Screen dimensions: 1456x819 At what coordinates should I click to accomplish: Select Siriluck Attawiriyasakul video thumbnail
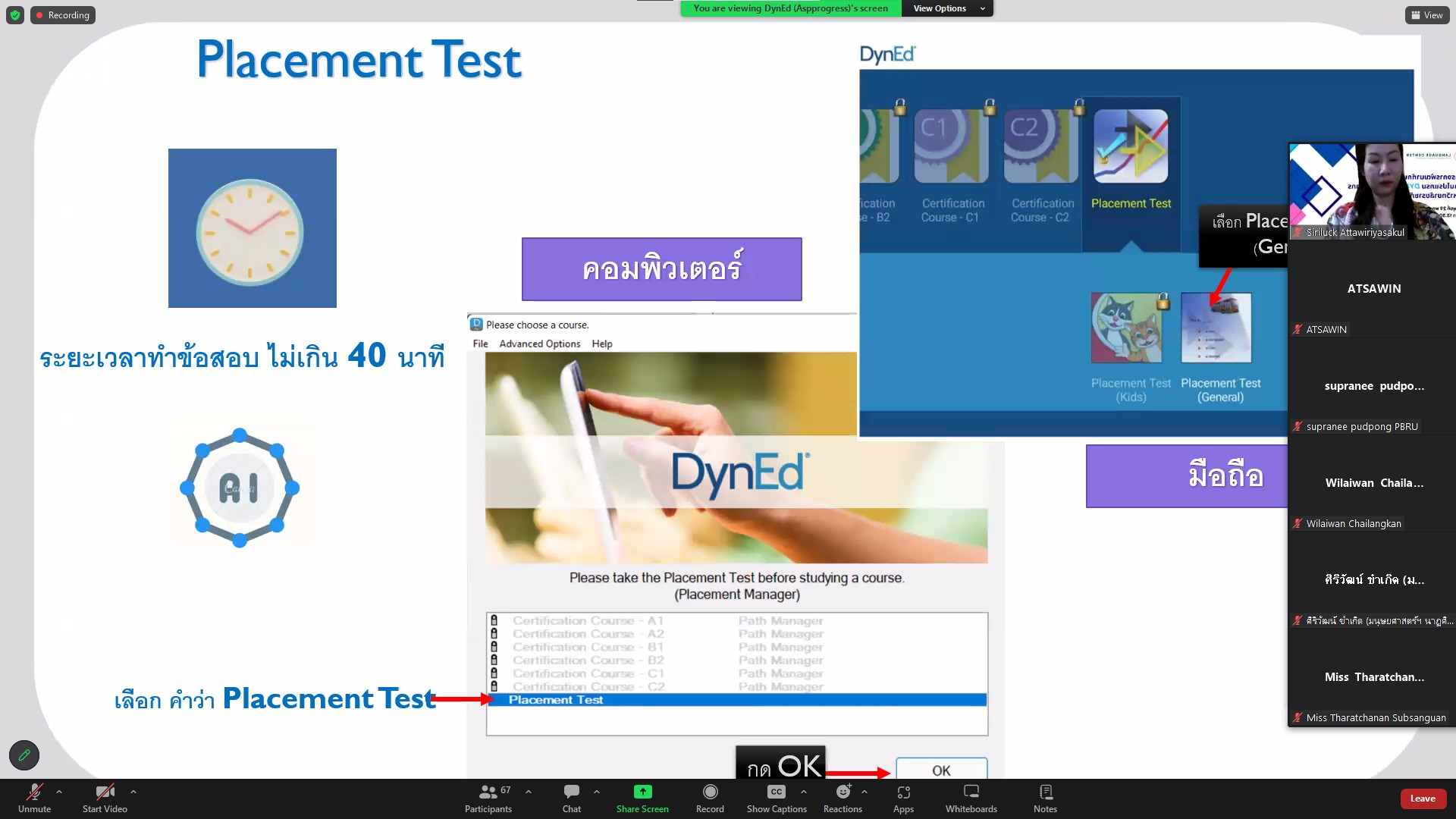[1371, 191]
